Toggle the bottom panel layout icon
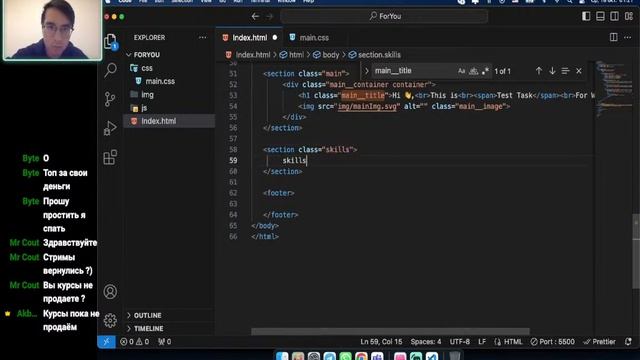The height and width of the screenshot is (360, 640). [600, 16]
